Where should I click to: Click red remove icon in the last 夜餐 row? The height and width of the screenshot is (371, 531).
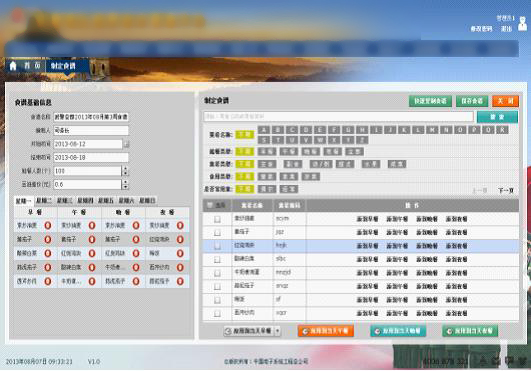pos(180,281)
